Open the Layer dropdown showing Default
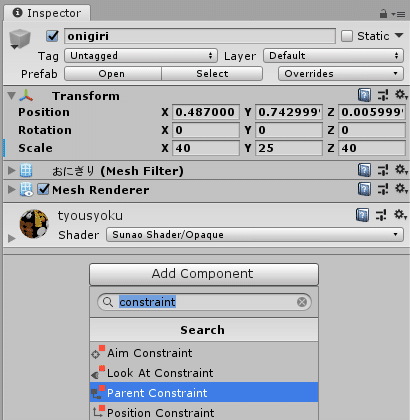410x420 pixels. pos(333,56)
